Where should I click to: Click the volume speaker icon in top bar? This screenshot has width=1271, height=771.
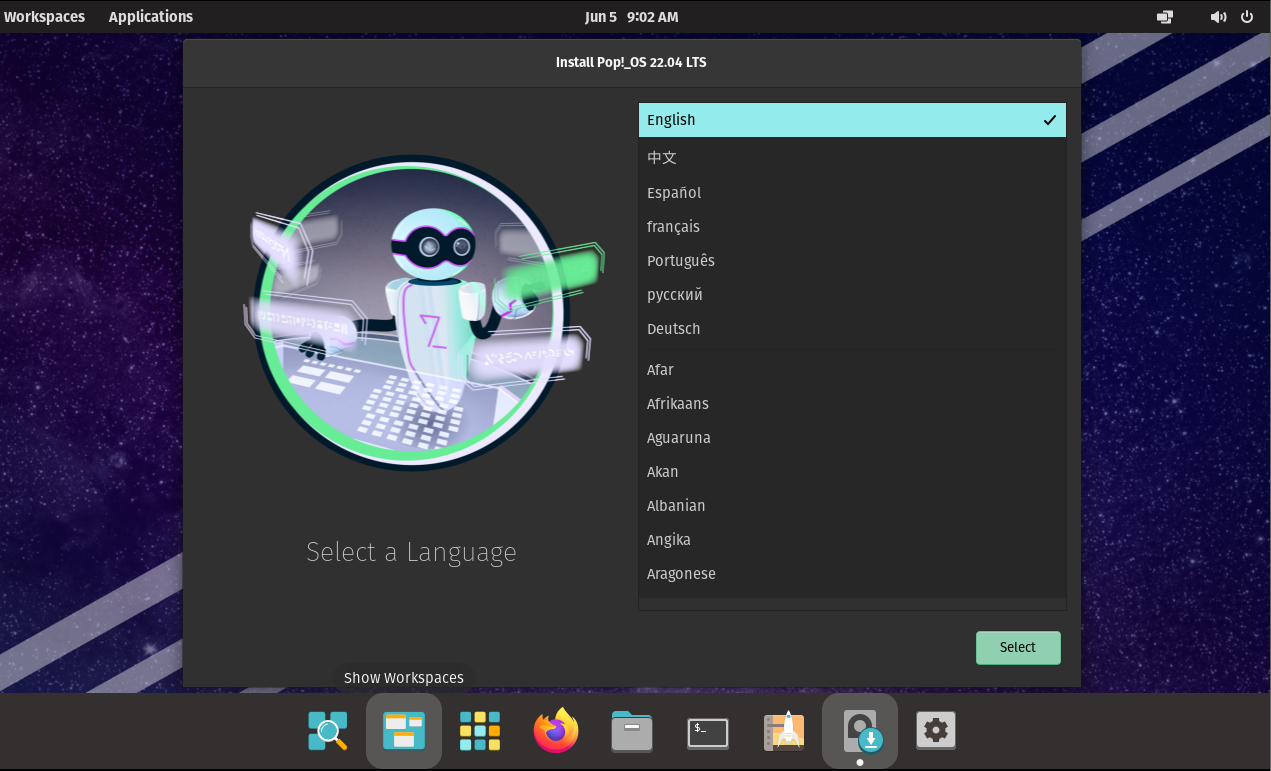pyautogui.click(x=1218, y=17)
